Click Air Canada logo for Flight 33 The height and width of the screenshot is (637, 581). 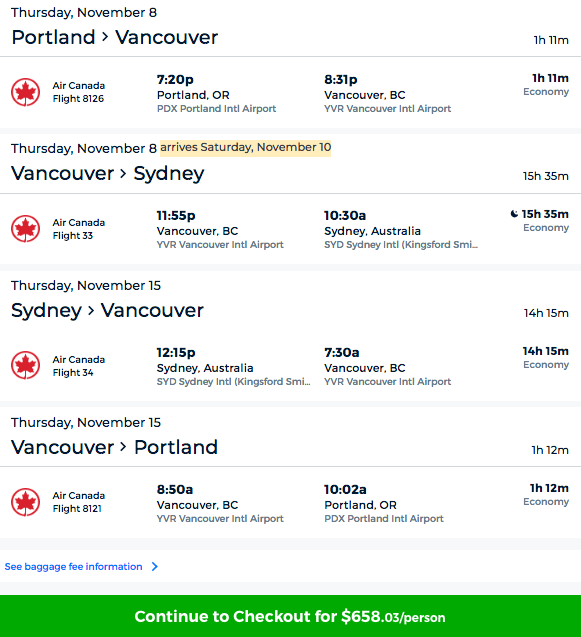pyautogui.click(x=26, y=229)
